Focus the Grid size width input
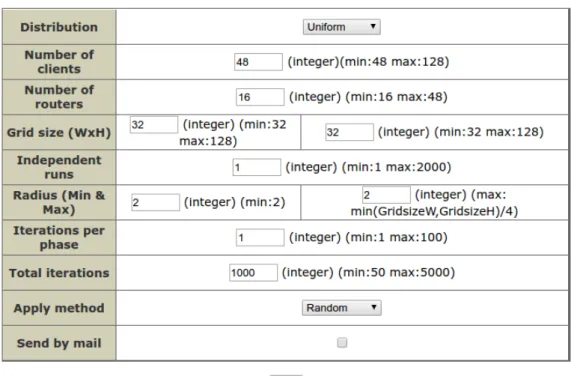The image size is (571, 376). coord(154,125)
